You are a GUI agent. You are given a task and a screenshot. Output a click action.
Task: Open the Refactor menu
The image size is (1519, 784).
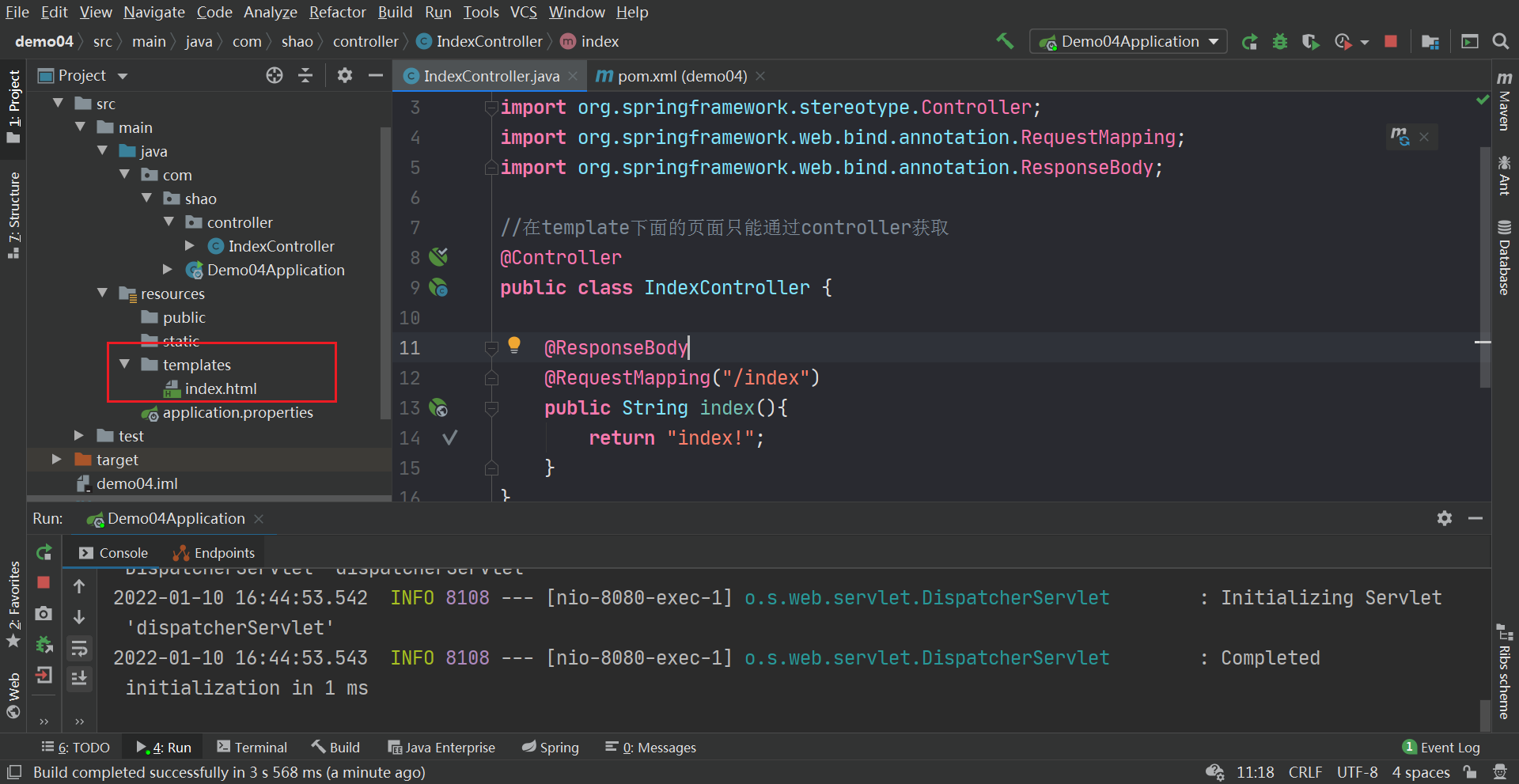coord(338,12)
